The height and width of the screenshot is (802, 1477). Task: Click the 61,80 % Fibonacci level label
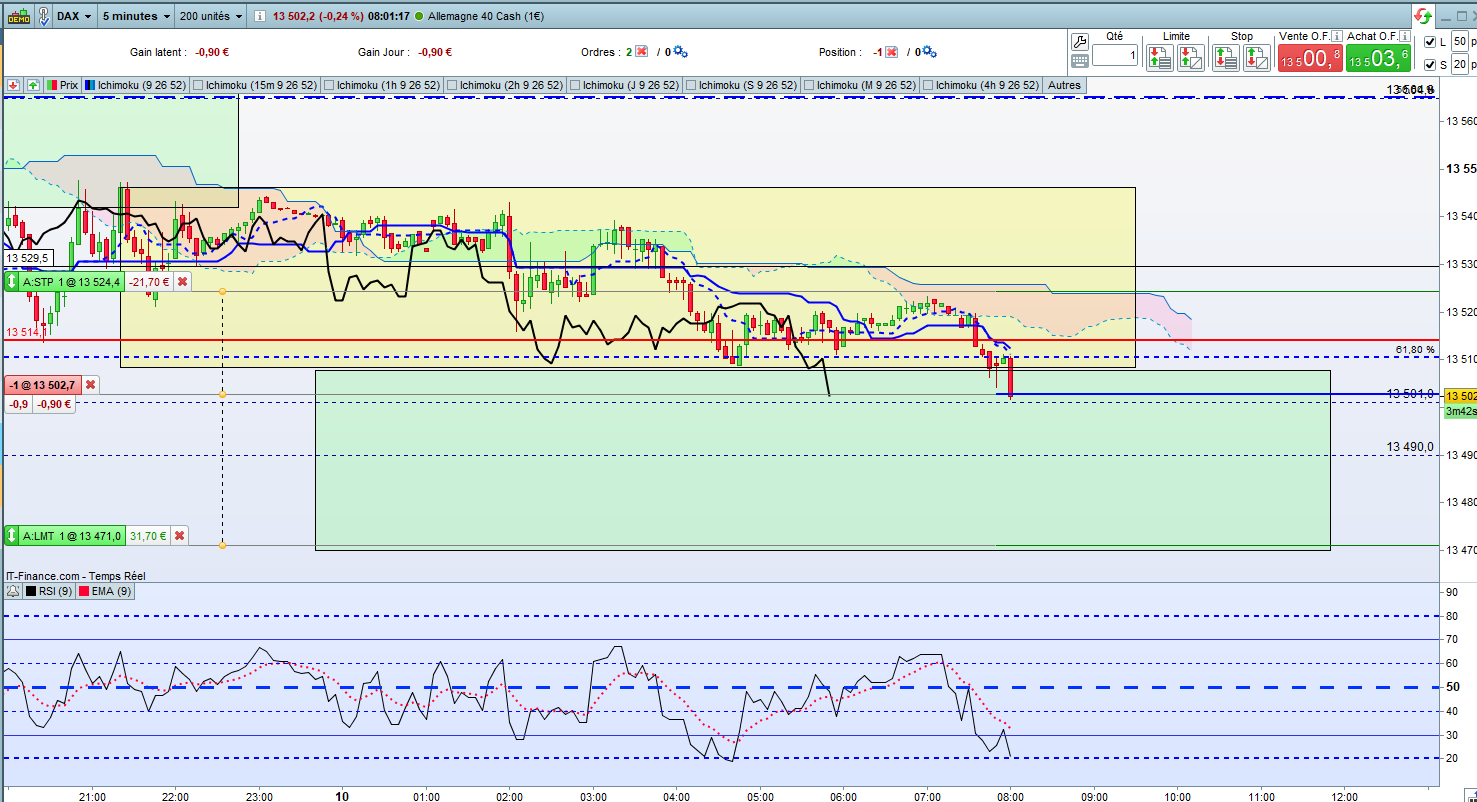[1415, 349]
